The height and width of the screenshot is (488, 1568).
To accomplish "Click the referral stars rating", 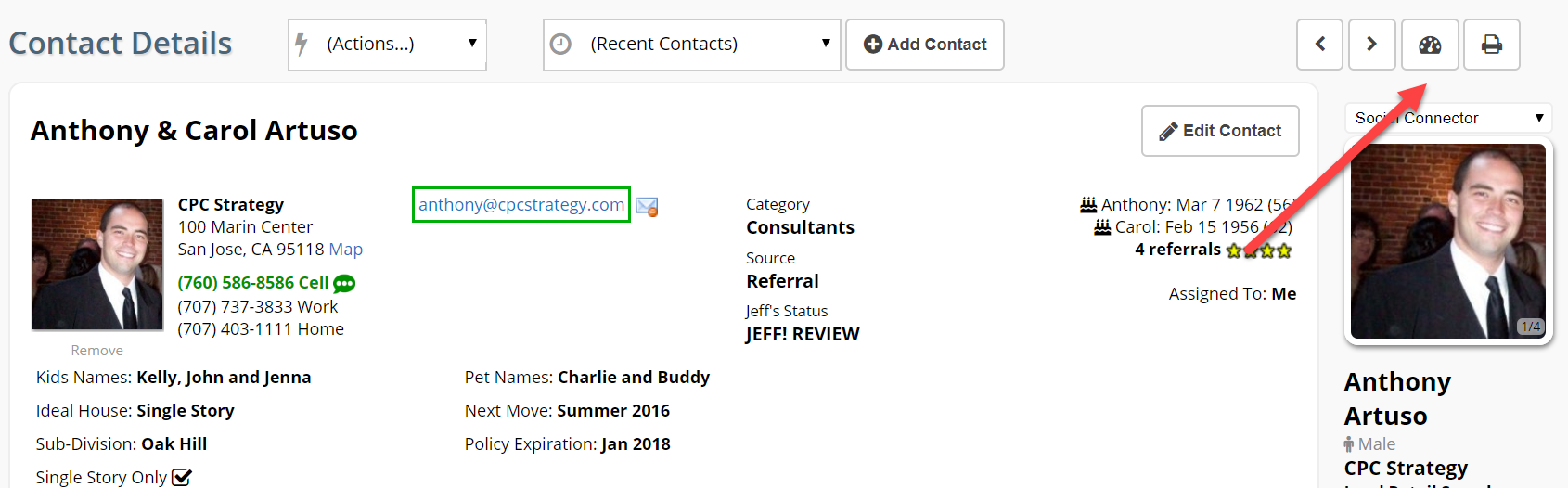I will click(x=1258, y=250).
